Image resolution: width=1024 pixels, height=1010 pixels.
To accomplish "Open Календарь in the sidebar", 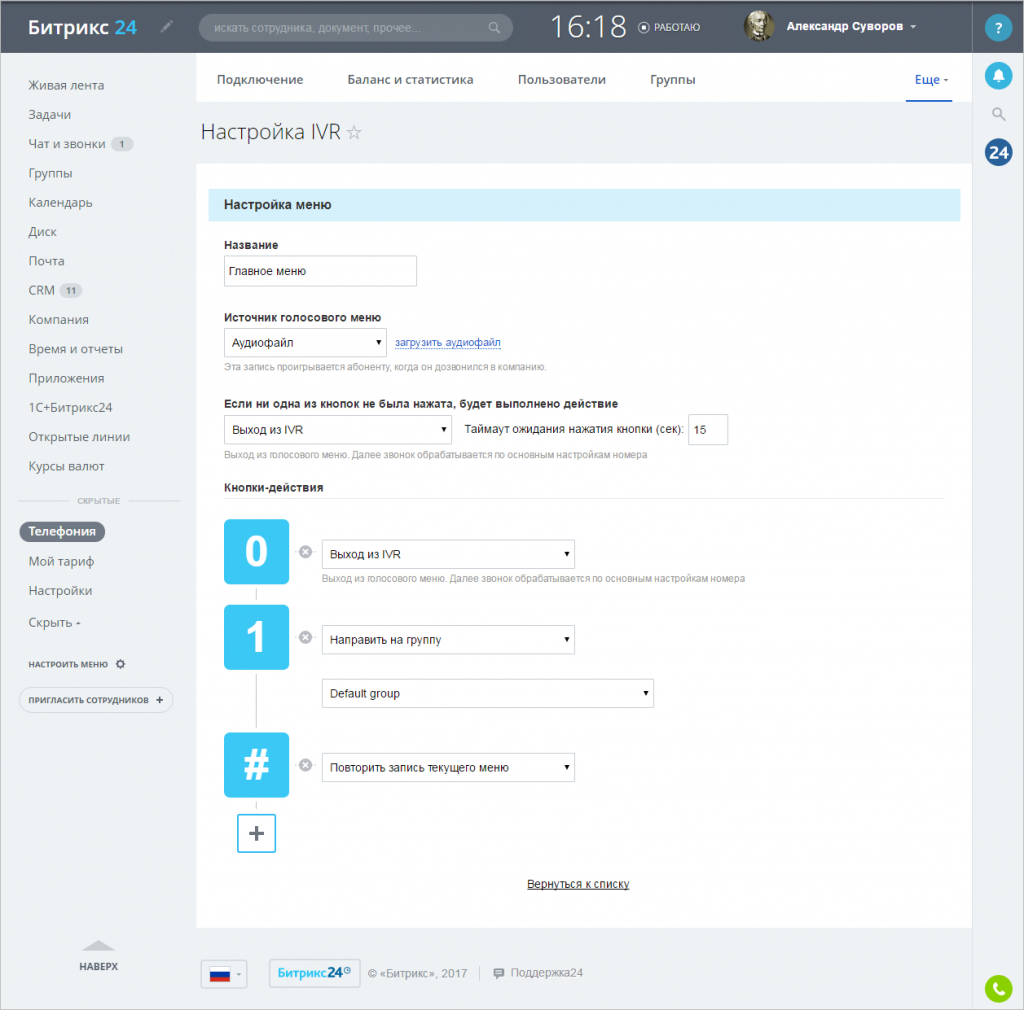I will click(60, 203).
